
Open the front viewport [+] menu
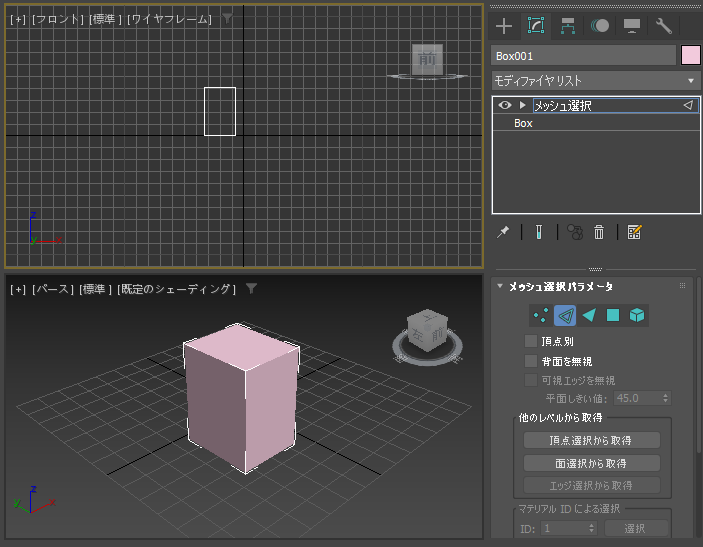(17, 19)
